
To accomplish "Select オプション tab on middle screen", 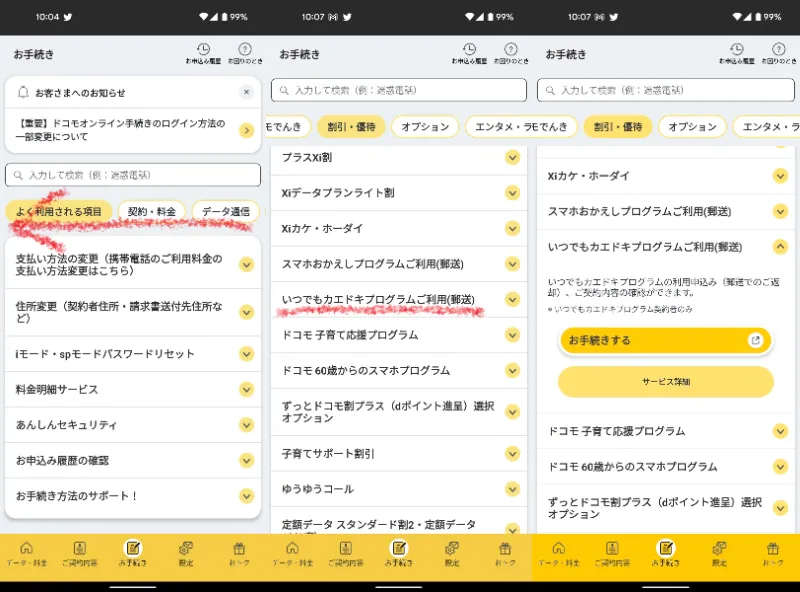I will click(x=425, y=127).
